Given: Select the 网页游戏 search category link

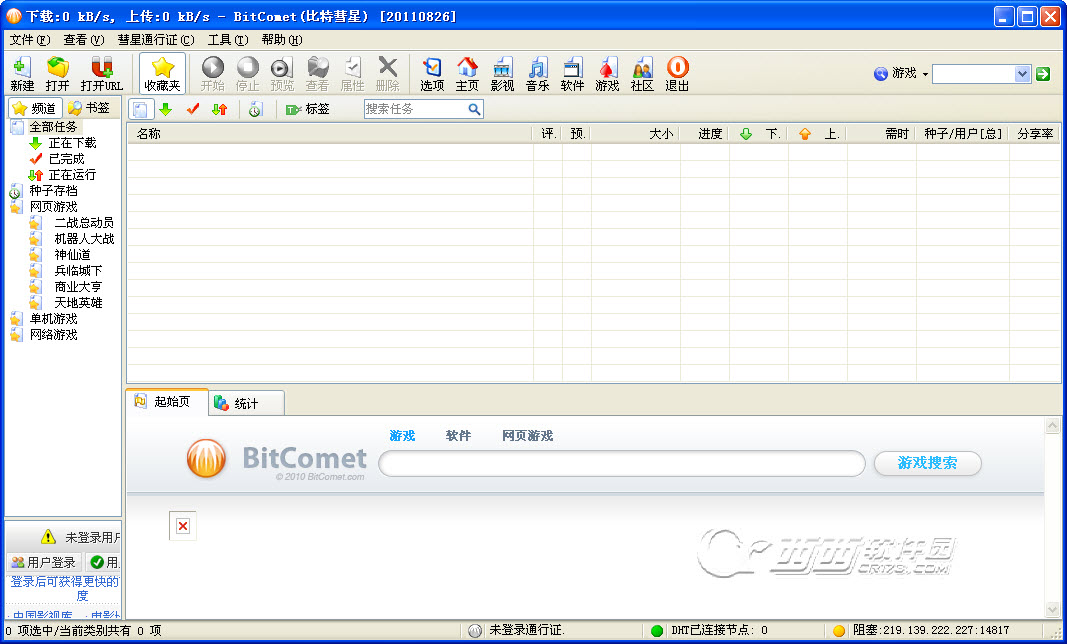Looking at the screenshot, I should pos(527,436).
